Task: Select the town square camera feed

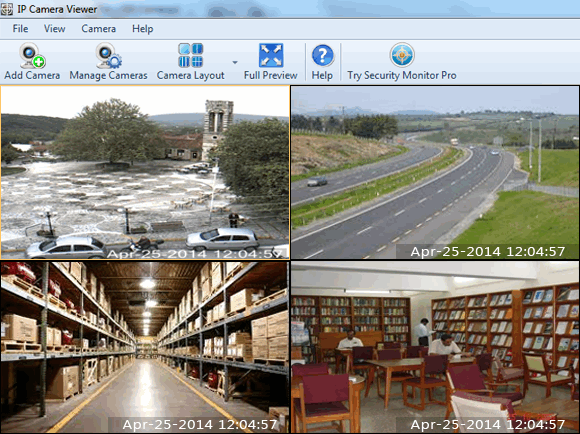Action: [145, 172]
